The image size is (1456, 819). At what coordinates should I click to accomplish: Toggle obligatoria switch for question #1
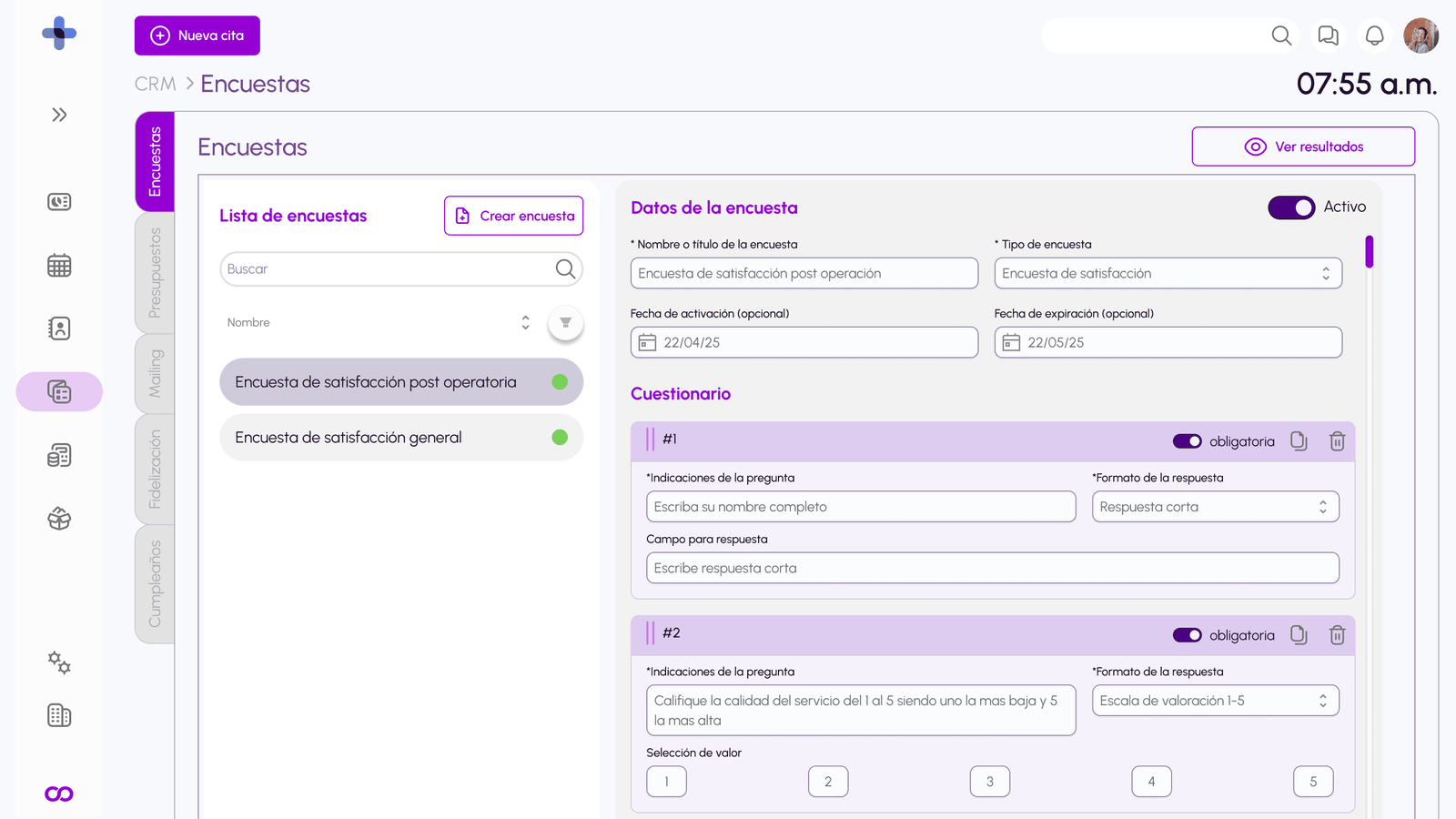coord(1187,441)
